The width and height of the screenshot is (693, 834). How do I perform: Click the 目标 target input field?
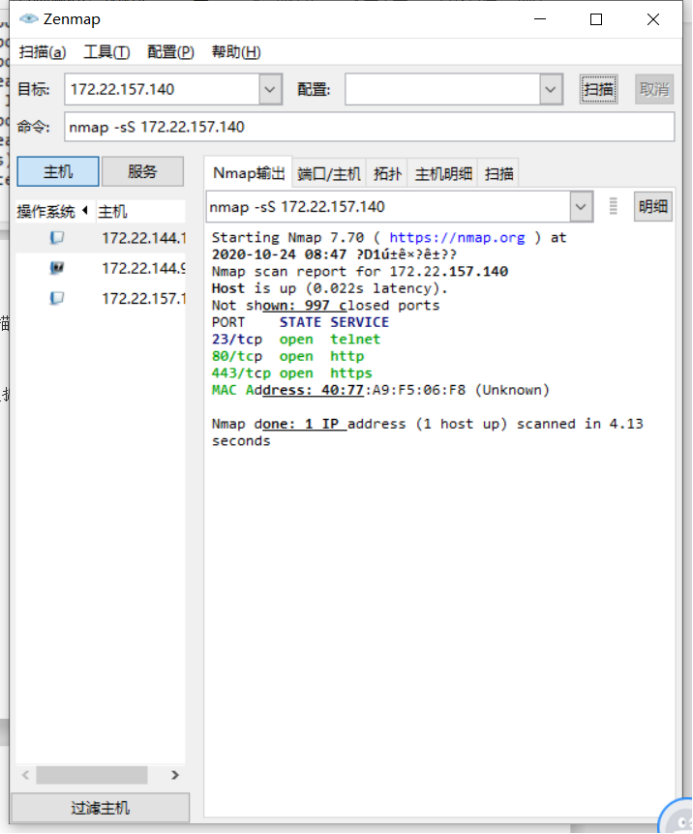pos(162,89)
